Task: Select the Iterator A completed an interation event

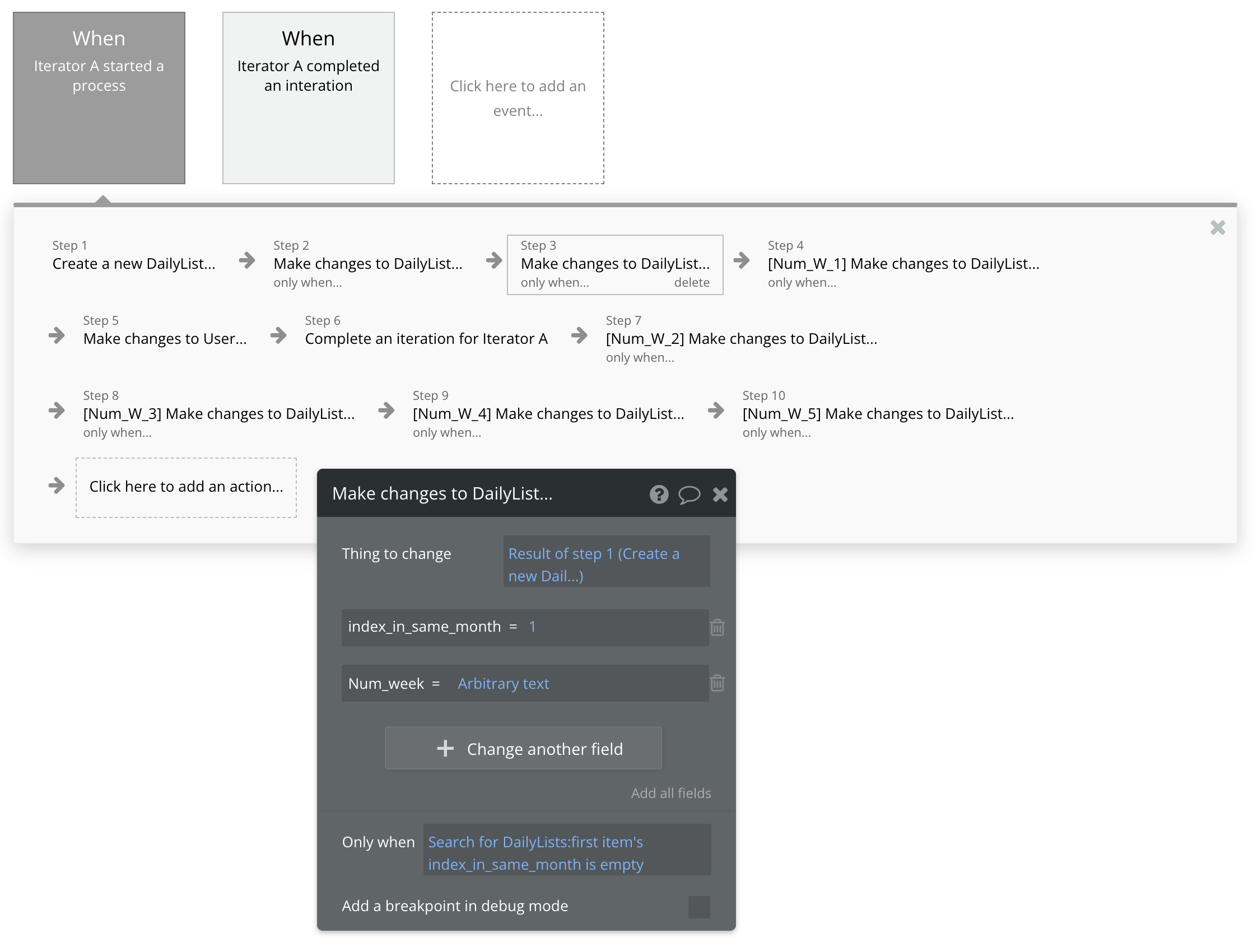Action: point(308,98)
